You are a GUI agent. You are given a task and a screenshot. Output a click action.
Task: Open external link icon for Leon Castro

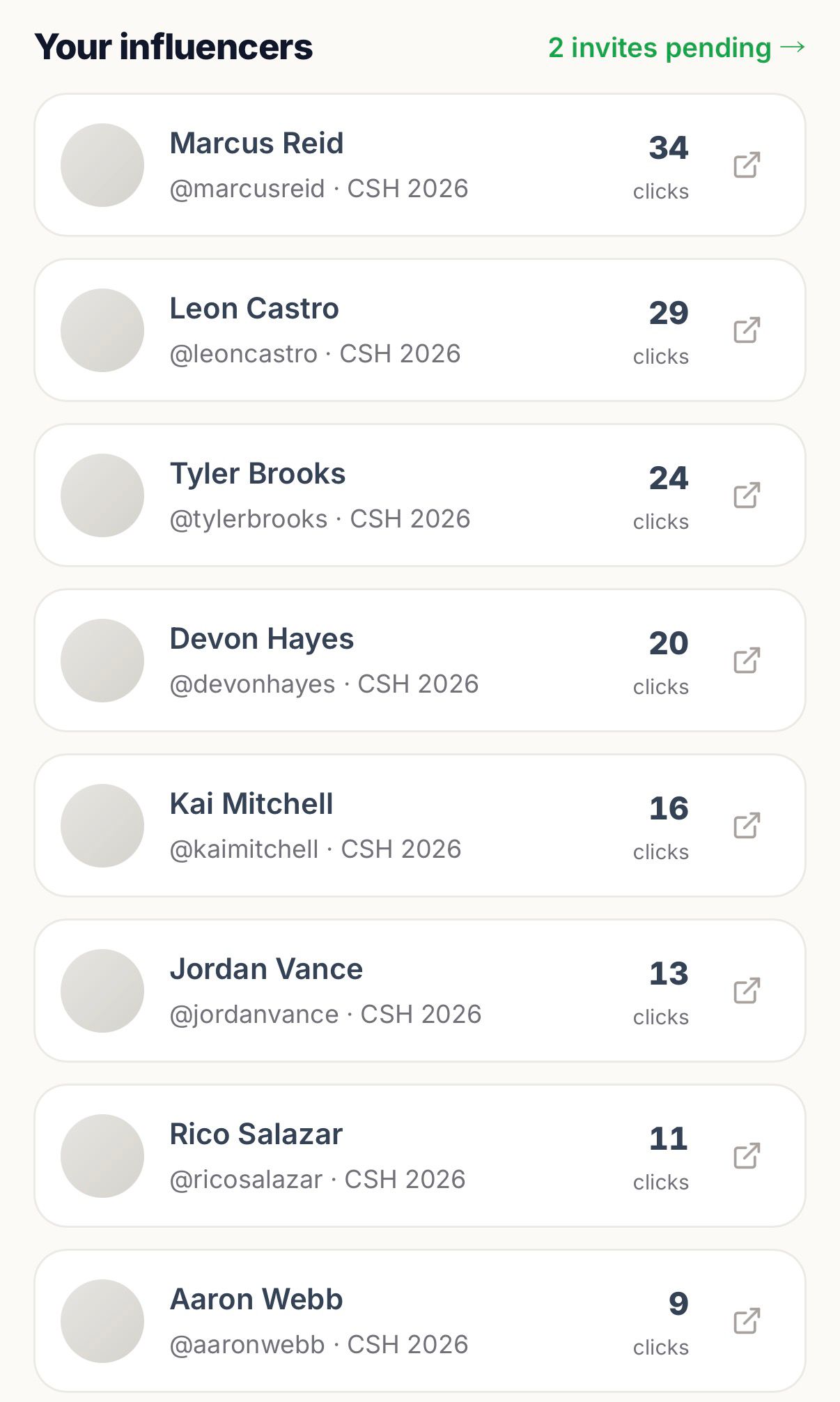click(x=747, y=330)
